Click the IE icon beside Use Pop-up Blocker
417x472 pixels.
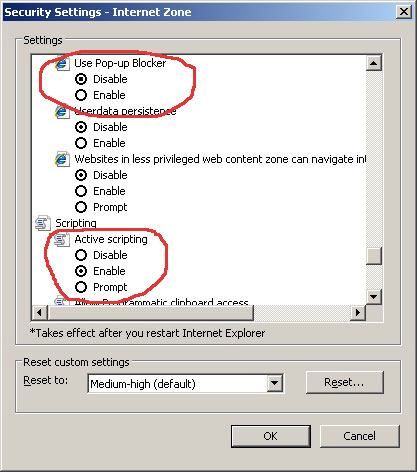(x=62, y=63)
